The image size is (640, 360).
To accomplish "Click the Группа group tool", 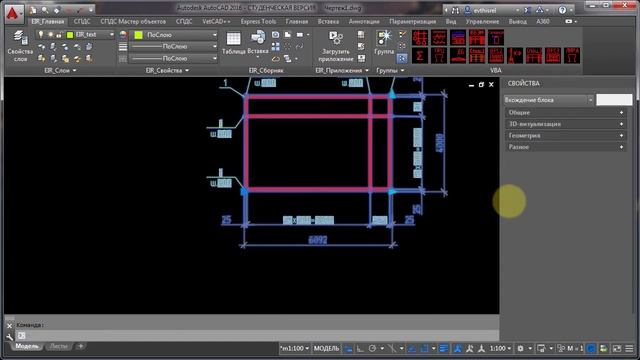I will pos(384,43).
